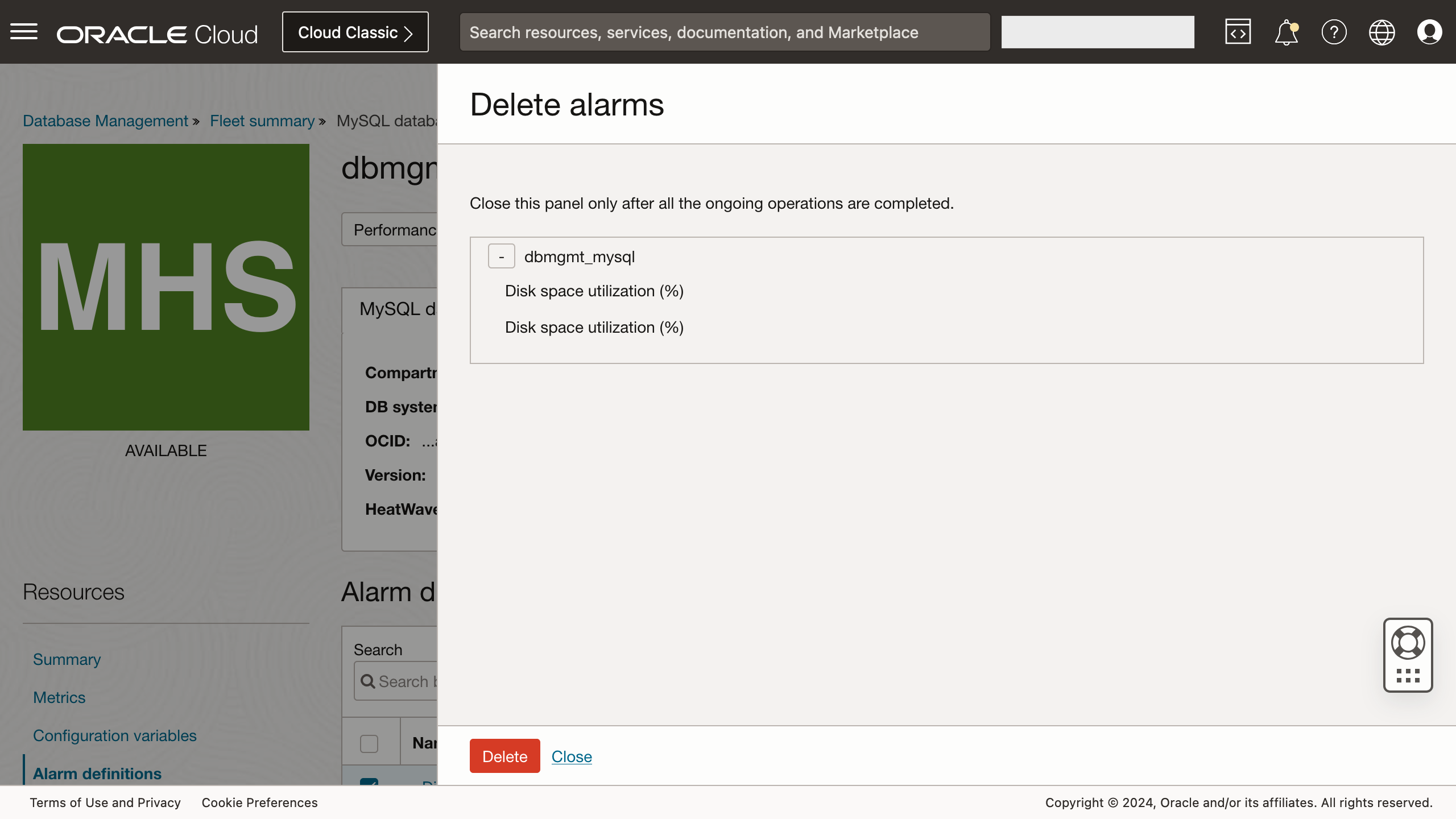Click the search resources input field

click(725, 32)
